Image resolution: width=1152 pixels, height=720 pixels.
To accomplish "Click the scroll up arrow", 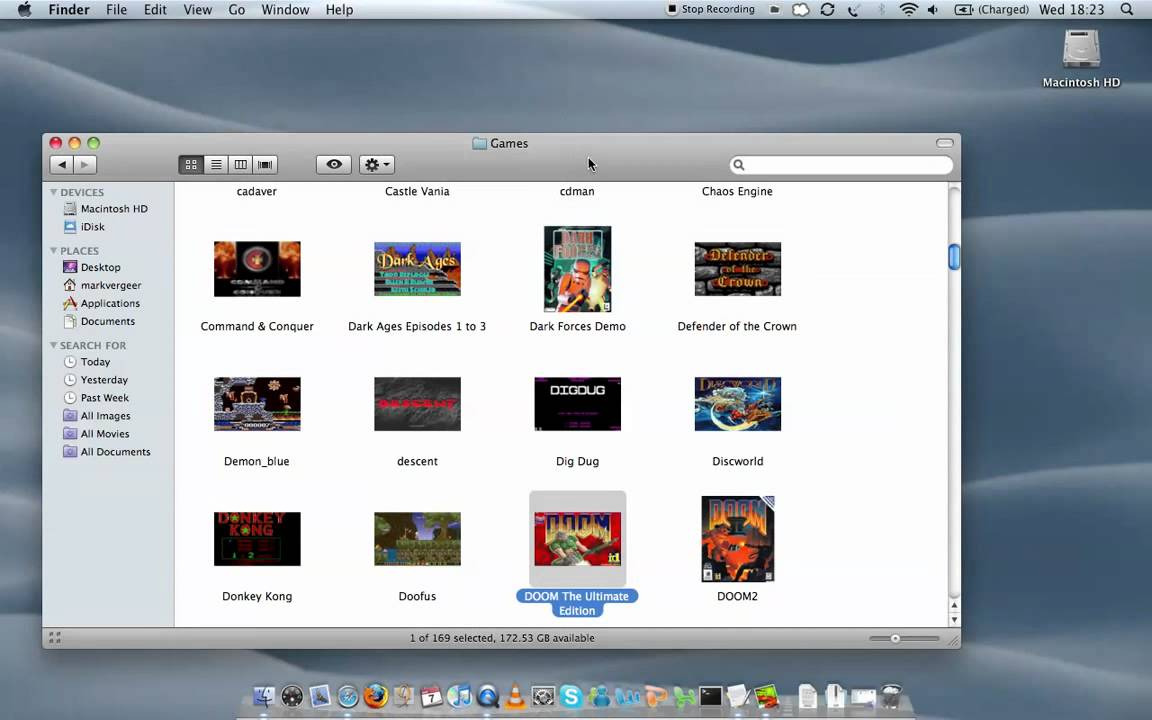I will [954, 606].
